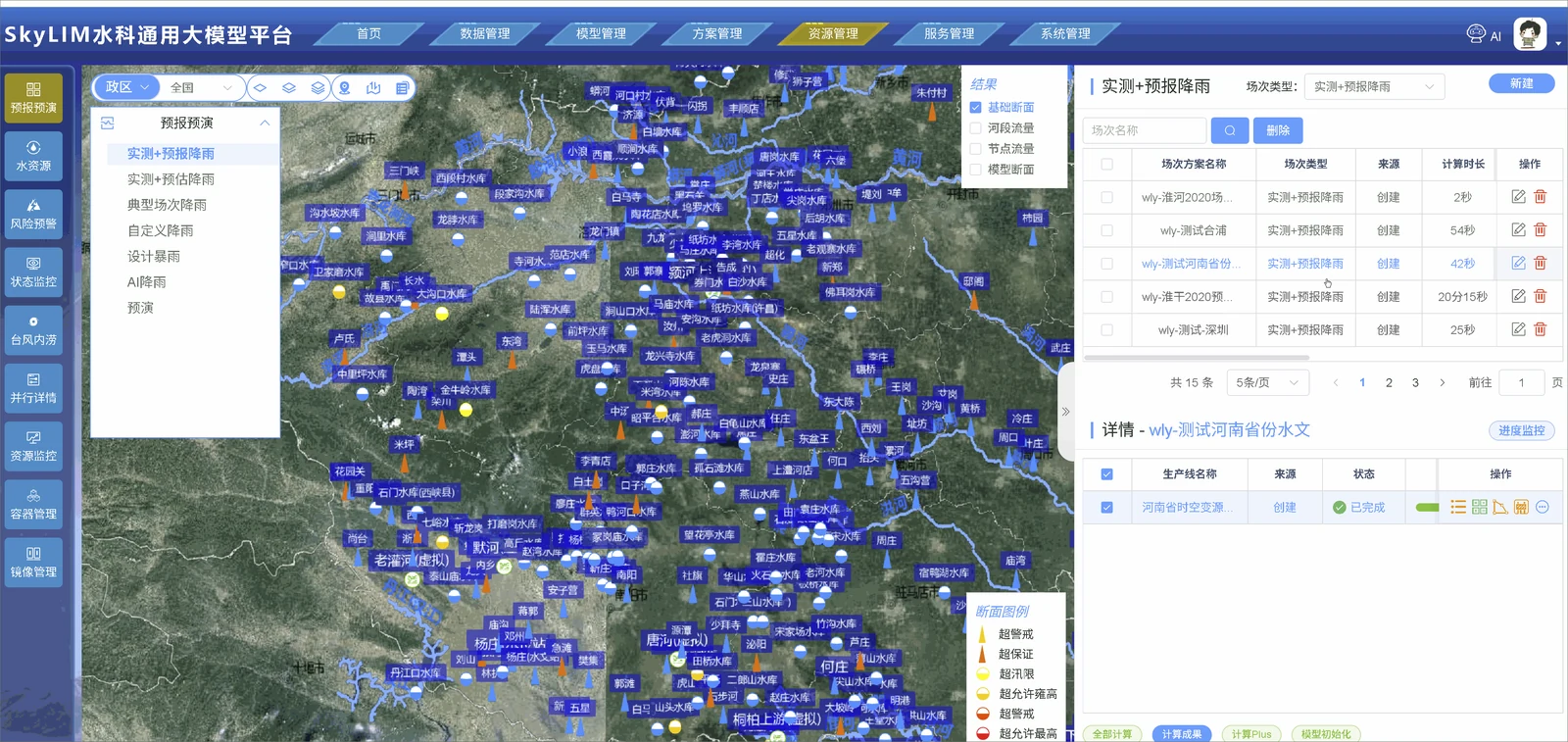The height and width of the screenshot is (742, 1568).
Task: Open the 镜像管理 sidebar module
Action: click(x=33, y=562)
